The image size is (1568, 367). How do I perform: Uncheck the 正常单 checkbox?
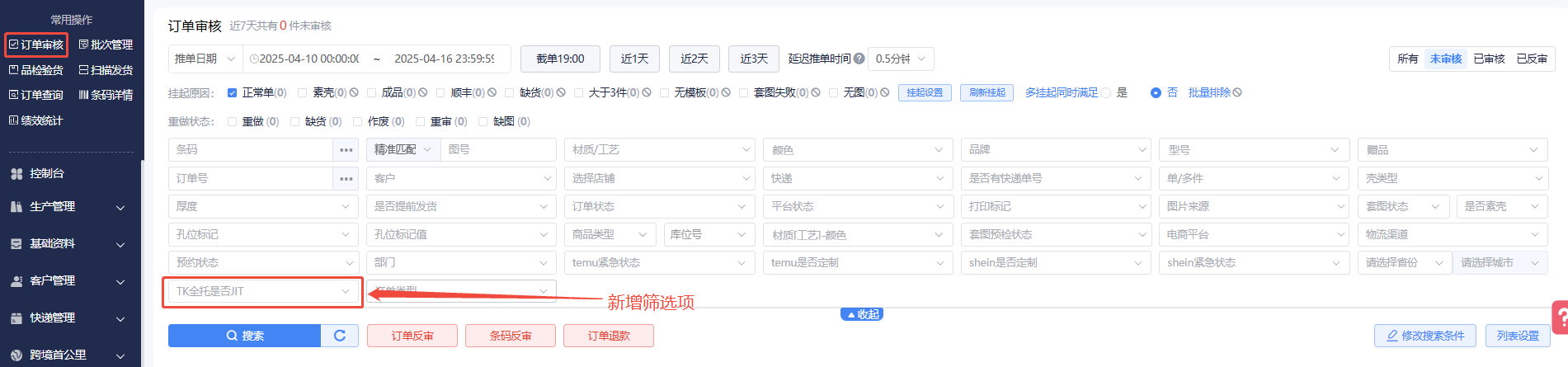[232, 92]
